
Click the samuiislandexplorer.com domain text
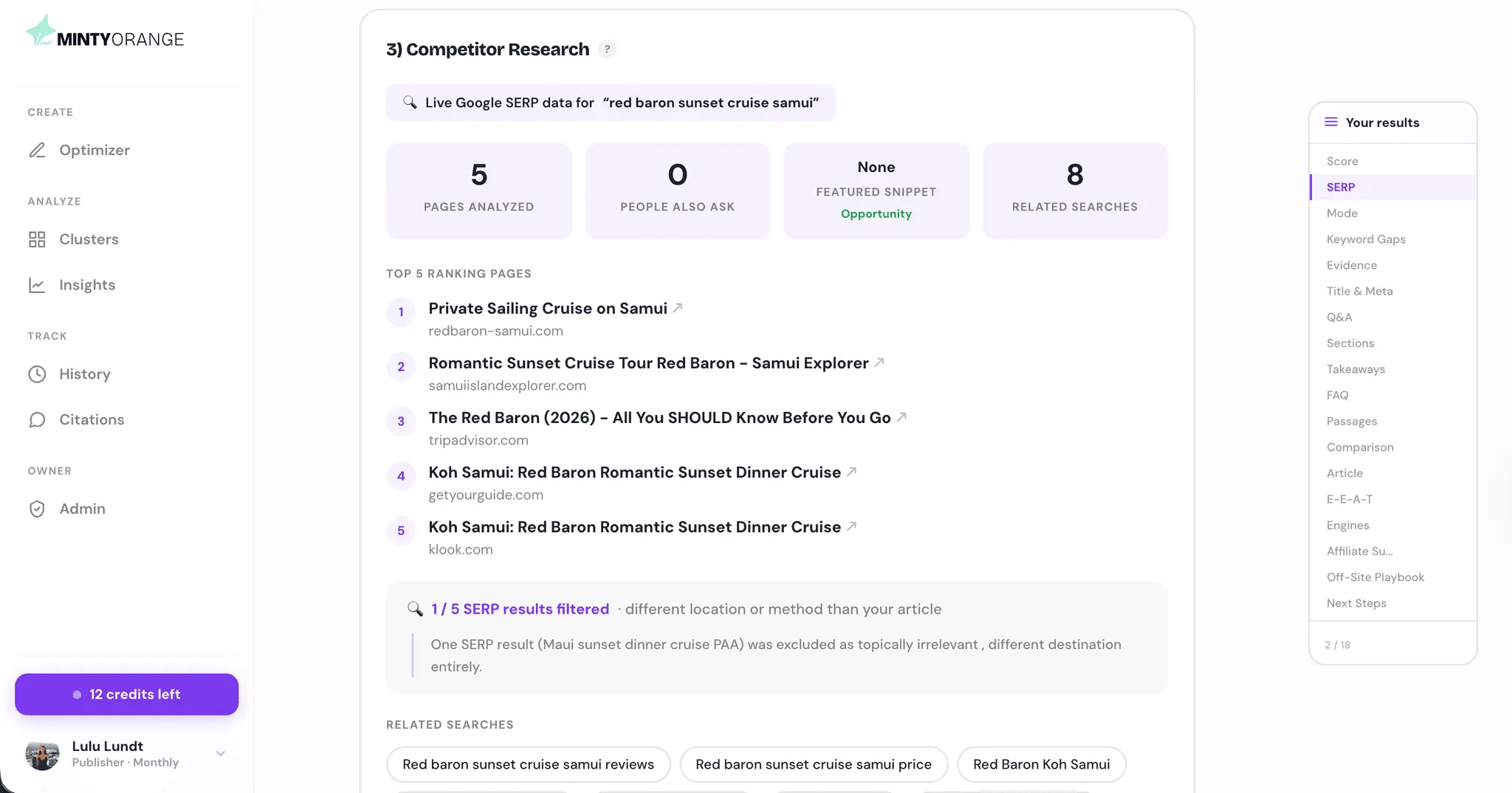pyautogui.click(x=507, y=385)
